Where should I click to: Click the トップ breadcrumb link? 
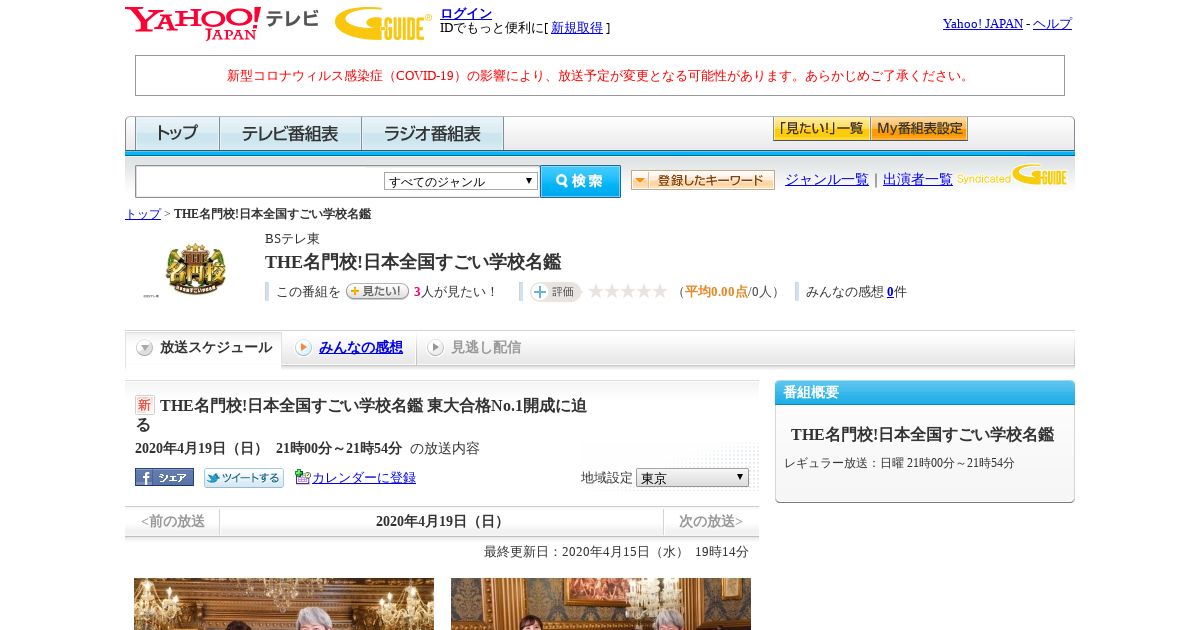click(143, 214)
